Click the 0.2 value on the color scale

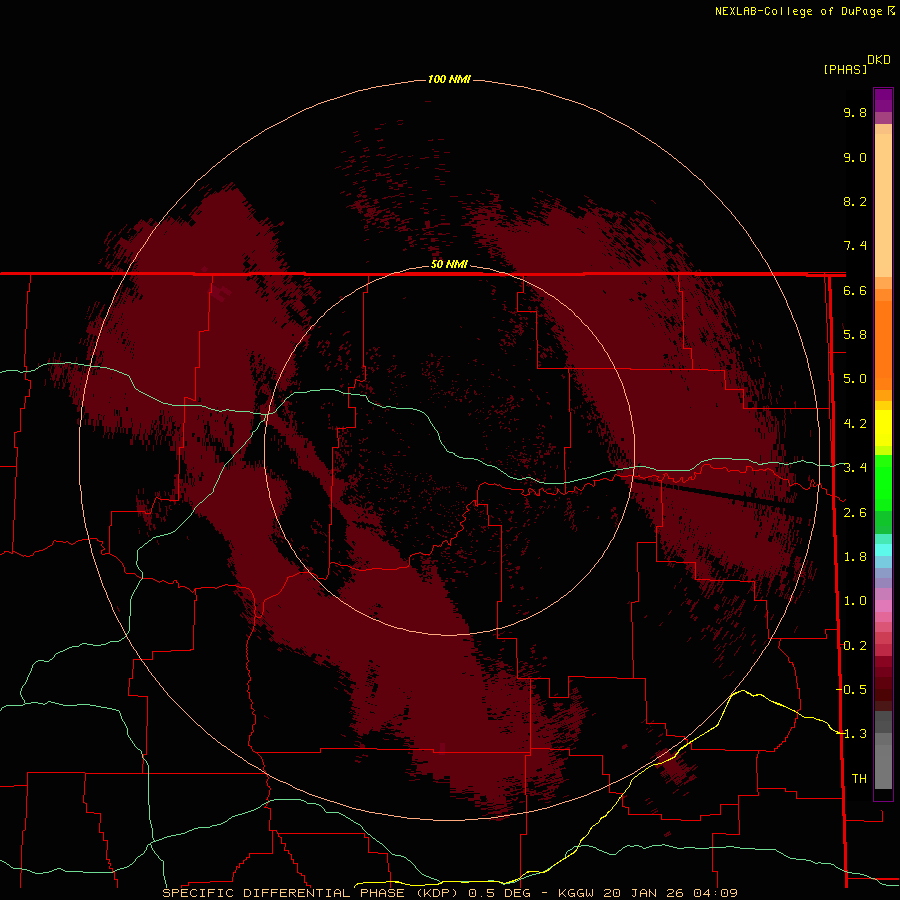(855, 646)
